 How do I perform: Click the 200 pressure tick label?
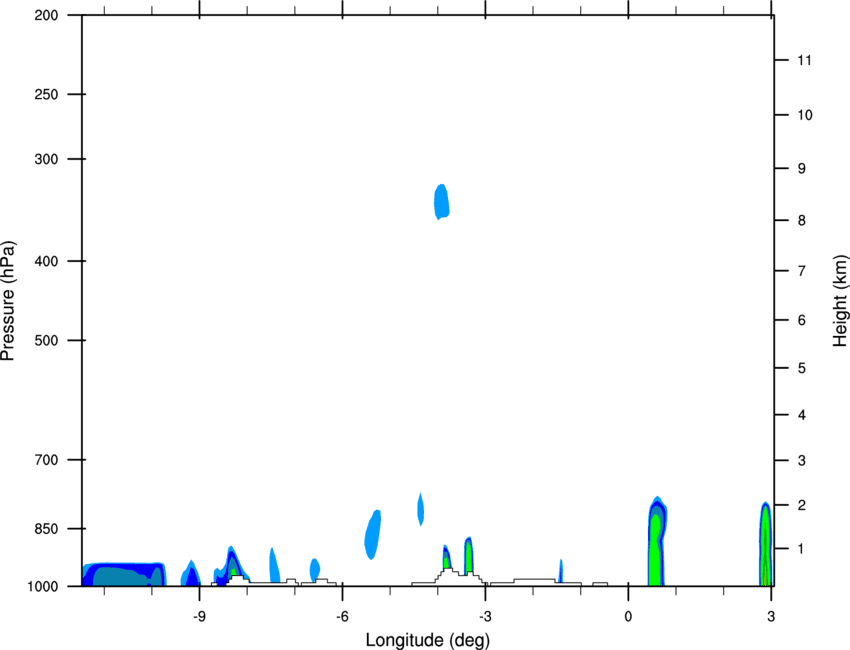pos(46,15)
